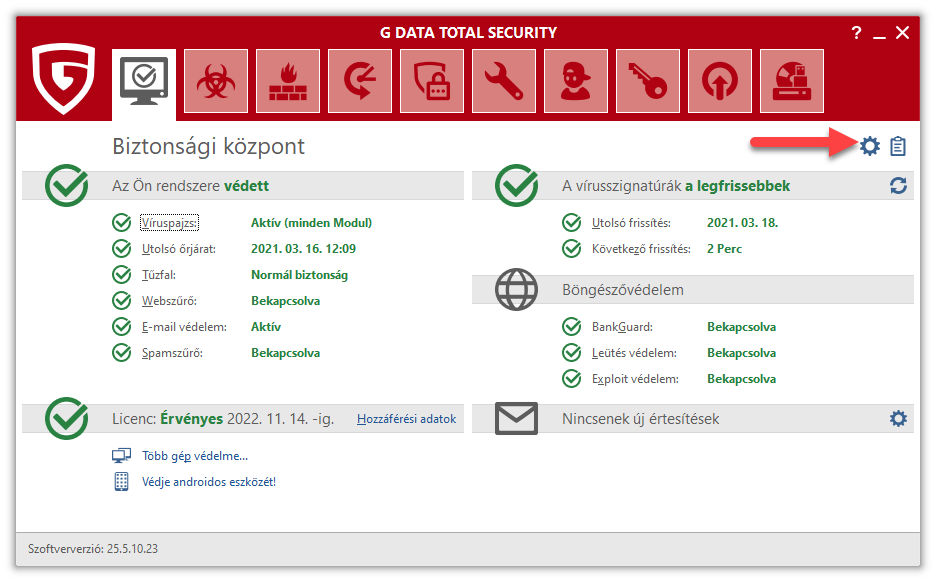
Task: Open the Security Center monitor tab
Action: pos(144,84)
